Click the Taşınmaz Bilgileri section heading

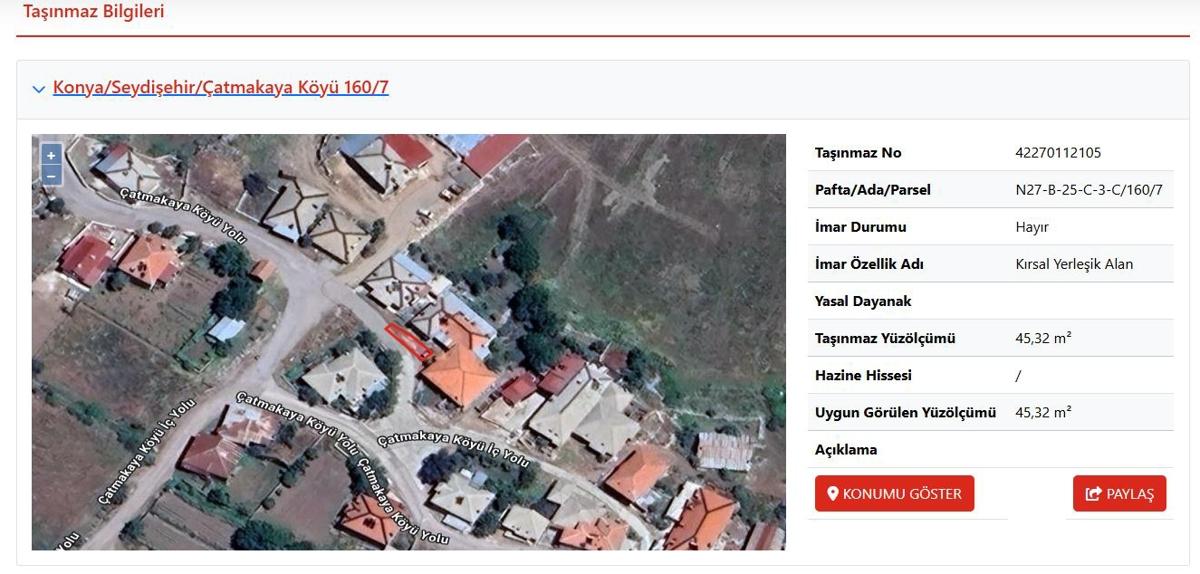[94, 13]
